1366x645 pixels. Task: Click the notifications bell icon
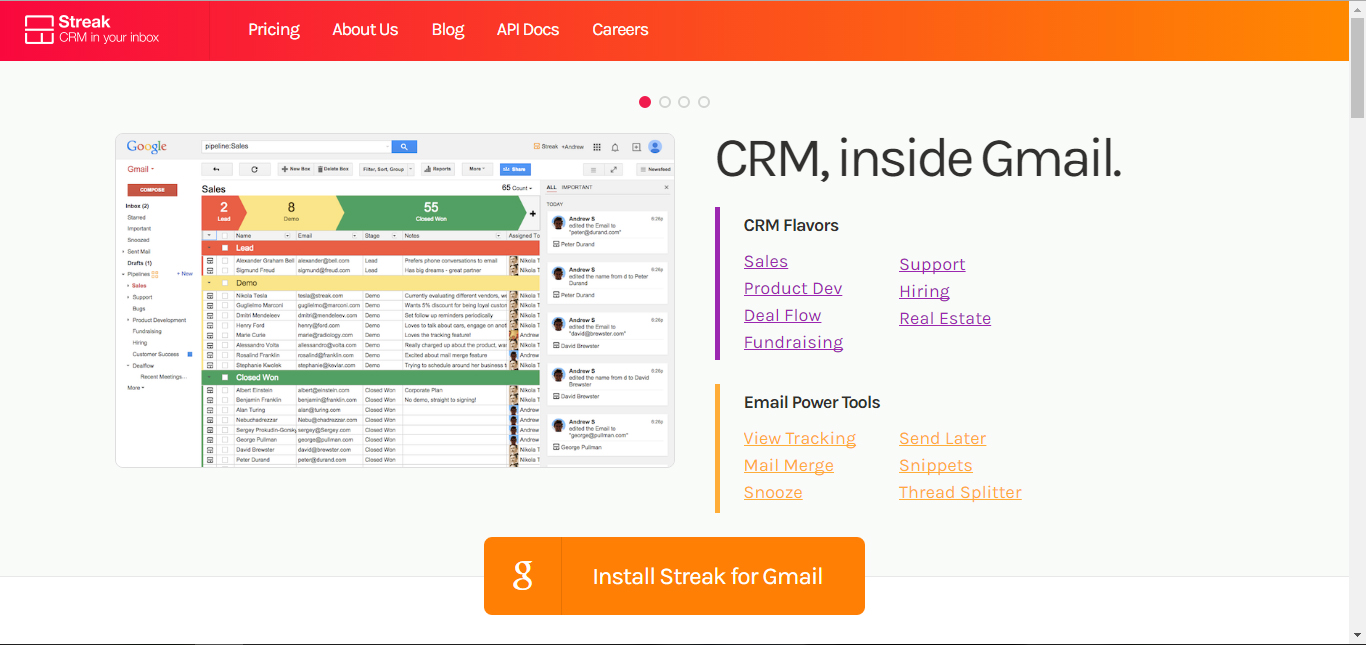tap(616, 147)
